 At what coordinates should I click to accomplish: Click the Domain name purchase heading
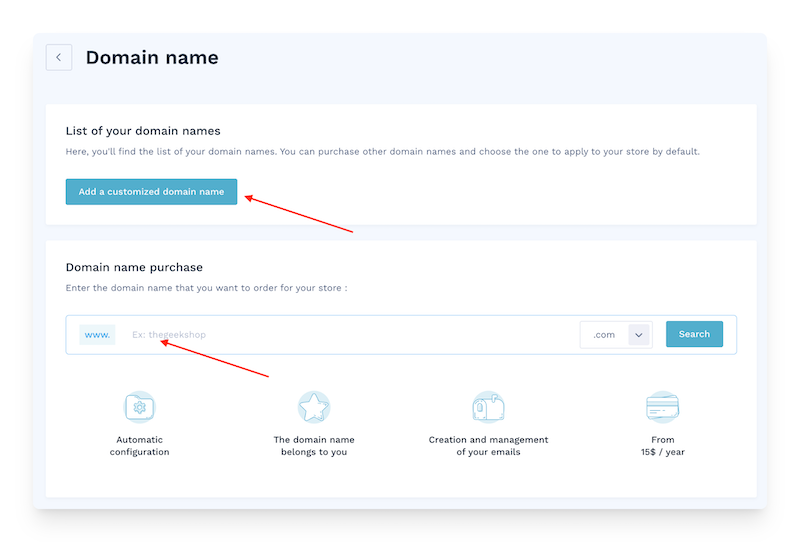(134, 267)
